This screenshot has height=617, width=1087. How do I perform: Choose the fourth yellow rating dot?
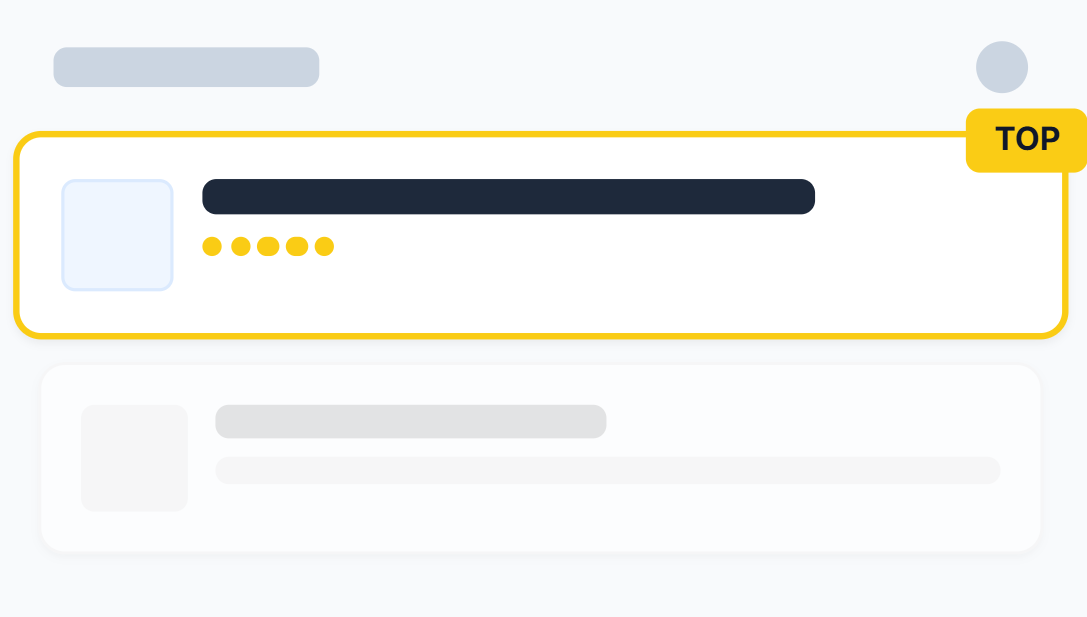coord(297,247)
